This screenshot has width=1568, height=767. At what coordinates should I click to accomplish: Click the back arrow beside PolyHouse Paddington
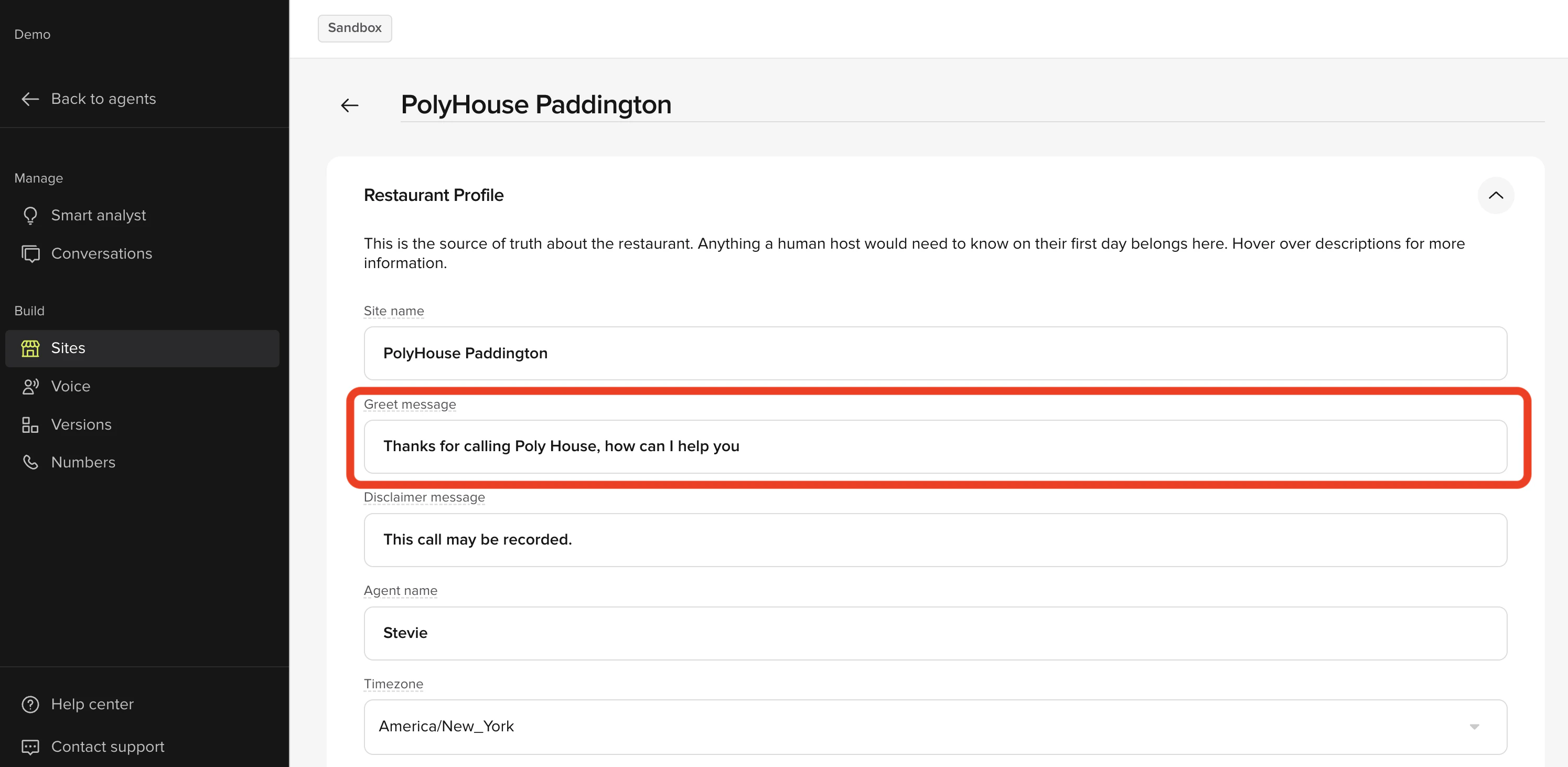(x=349, y=105)
